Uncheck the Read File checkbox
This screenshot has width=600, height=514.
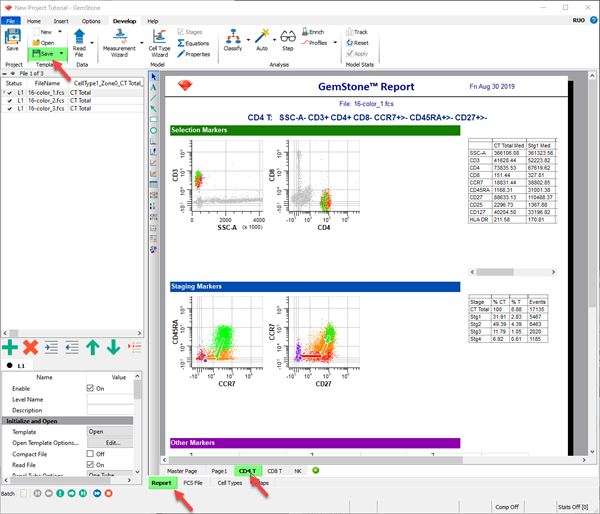point(92,464)
